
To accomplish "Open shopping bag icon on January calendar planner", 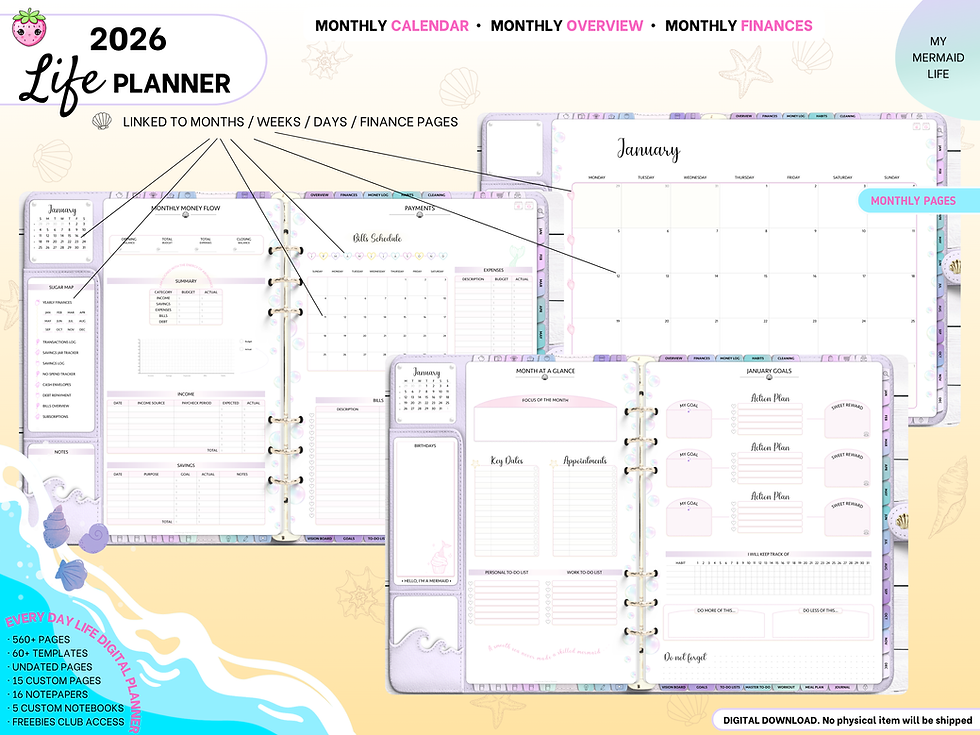I will (x=889, y=116).
